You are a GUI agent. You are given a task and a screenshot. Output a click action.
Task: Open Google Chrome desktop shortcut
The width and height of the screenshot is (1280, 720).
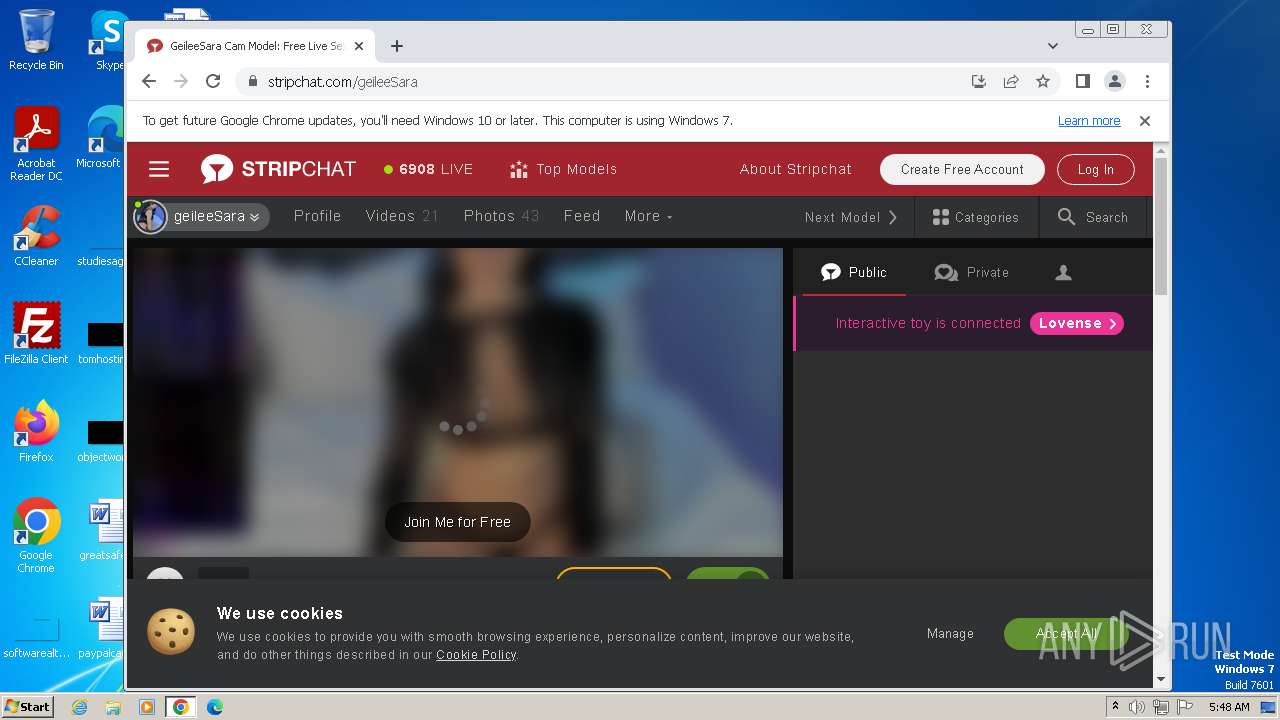coord(36,535)
